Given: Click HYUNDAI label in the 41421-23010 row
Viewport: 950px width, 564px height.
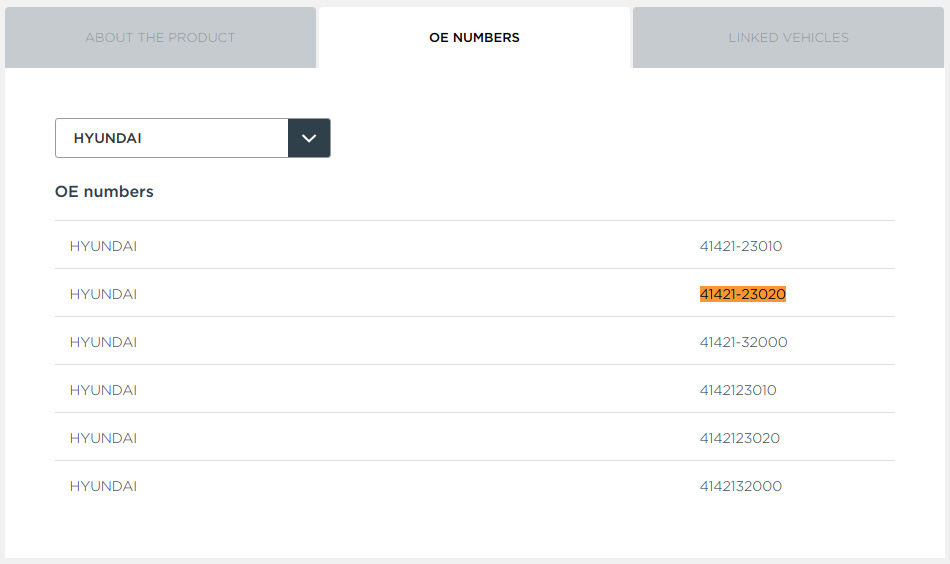Looking at the screenshot, I should pyautogui.click(x=103, y=246).
